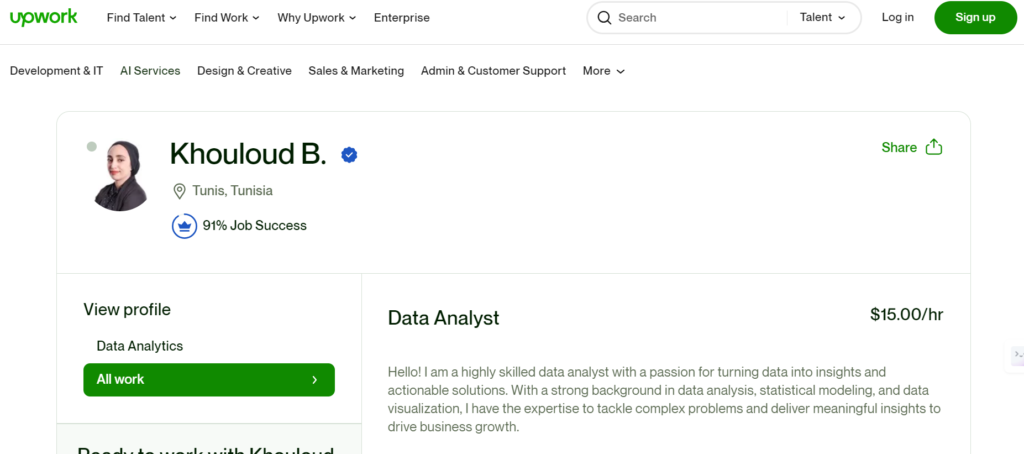Open the Enterprise menu item

point(401,17)
